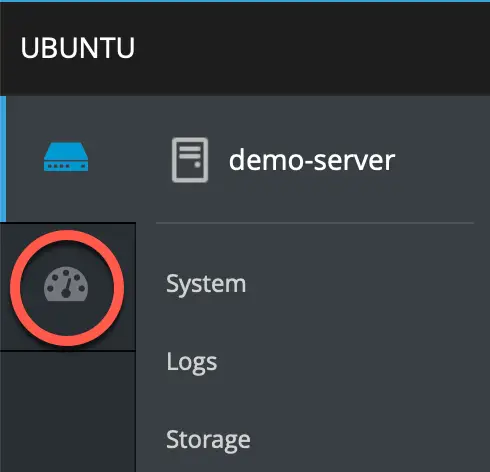Click empty sidebar area below gauge icon
Image resolution: width=490 pixels, height=472 pixels.
coord(68,411)
